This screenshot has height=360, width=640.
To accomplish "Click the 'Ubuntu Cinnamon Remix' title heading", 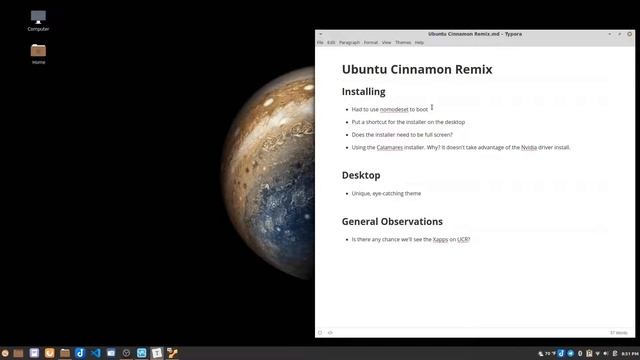I will click(417, 69).
